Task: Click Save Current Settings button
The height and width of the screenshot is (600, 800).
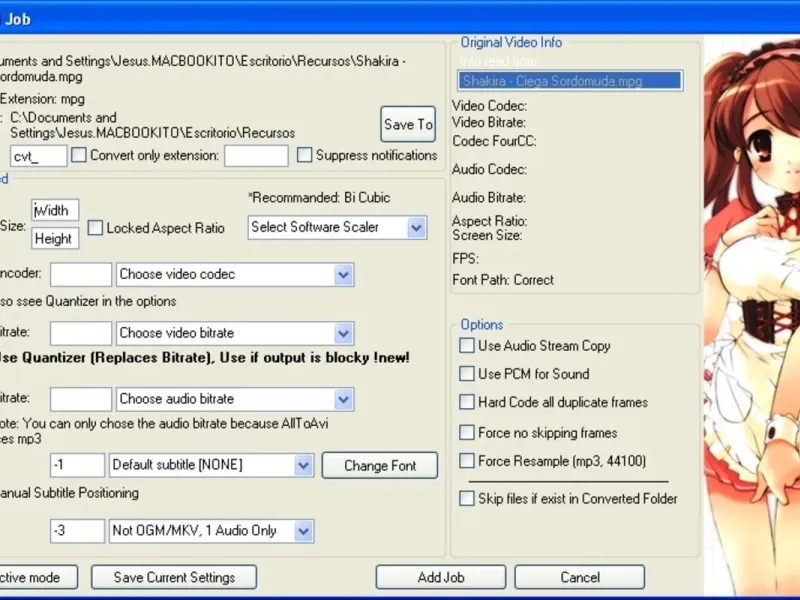Action: (174, 577)
